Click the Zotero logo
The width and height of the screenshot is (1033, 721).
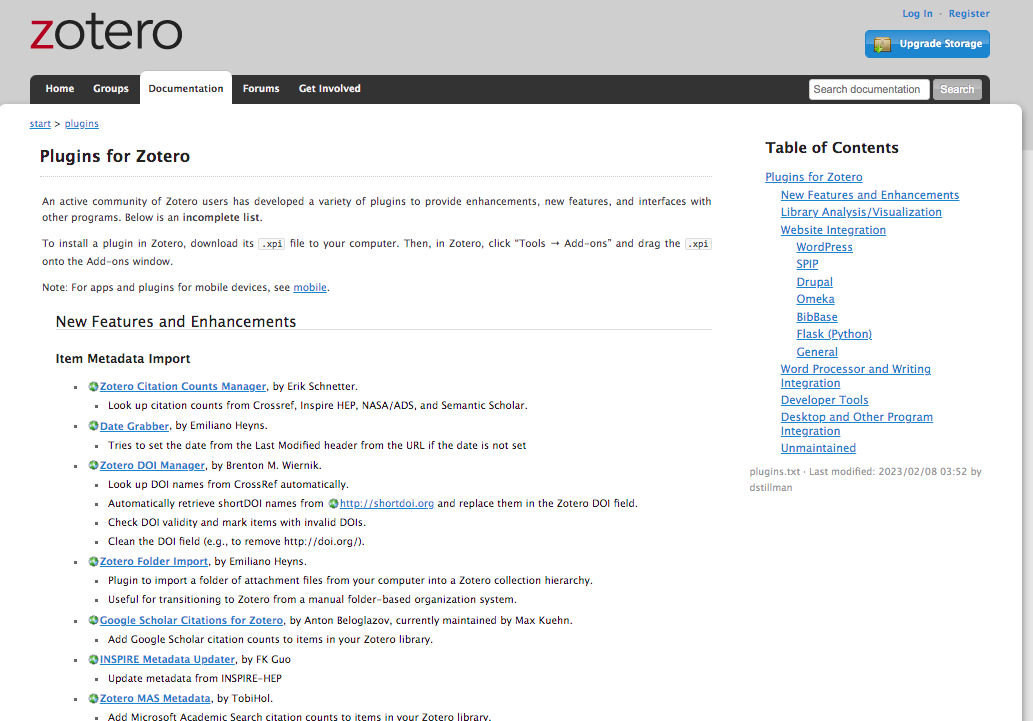(x=106, y=33)
